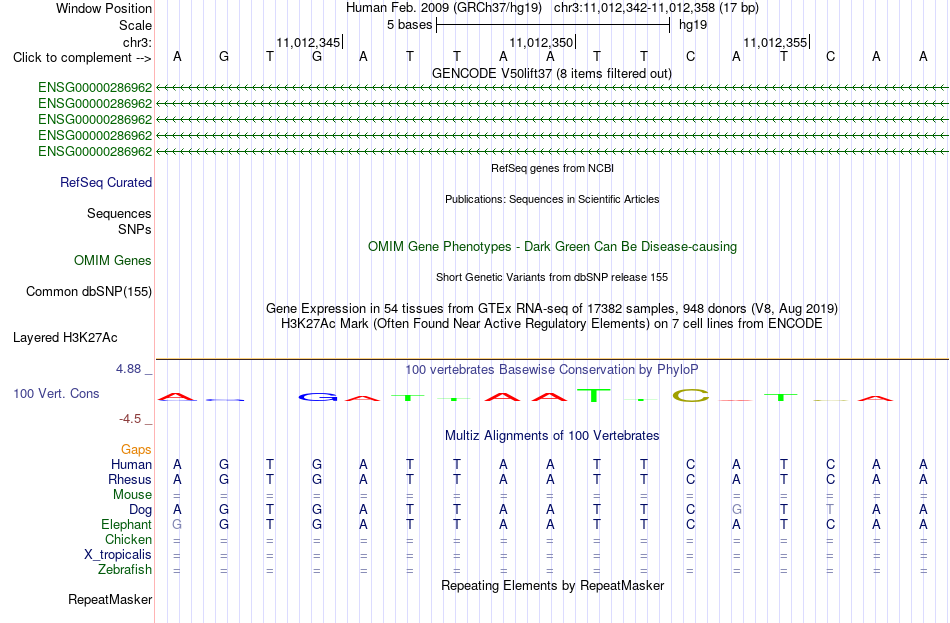Click the 'GENCODE V50lift37 (8 items filtered out)' title

[x=552, y=73]
